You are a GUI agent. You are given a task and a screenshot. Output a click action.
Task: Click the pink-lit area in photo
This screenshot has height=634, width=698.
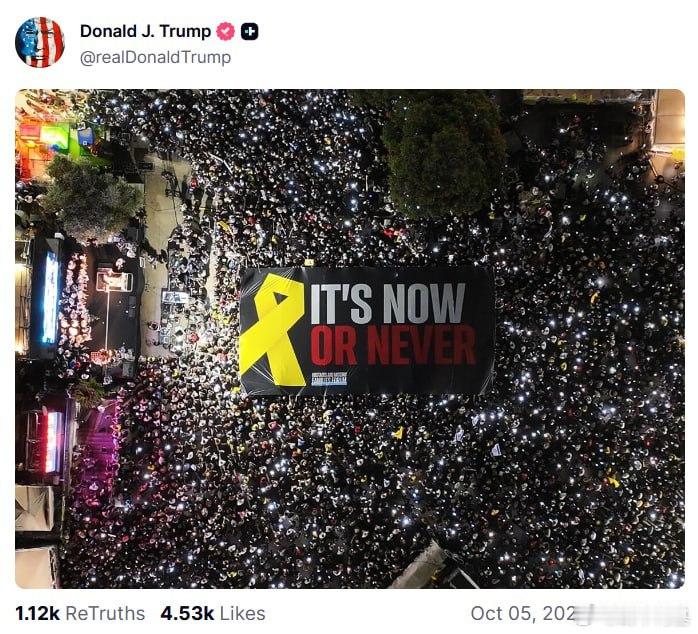click(100, 450)
